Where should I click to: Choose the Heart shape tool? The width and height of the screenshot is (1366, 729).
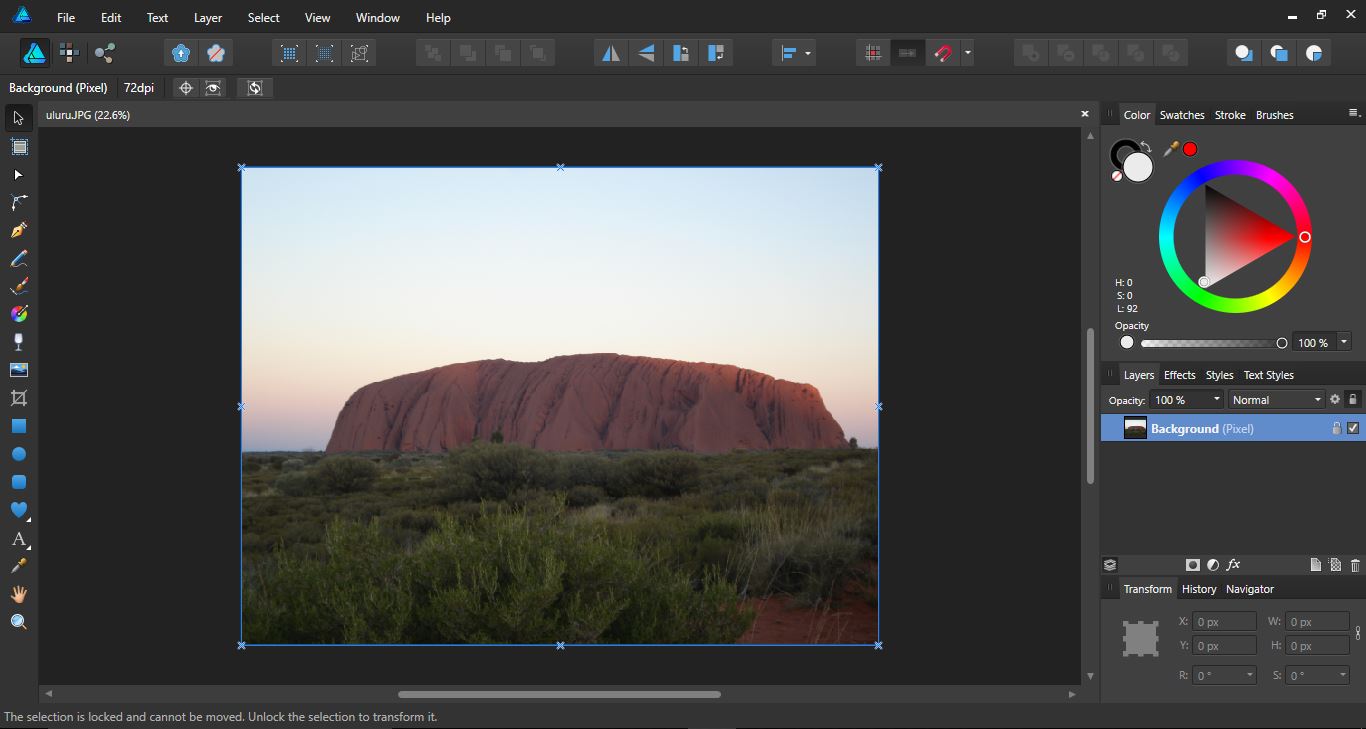(17, 511)
